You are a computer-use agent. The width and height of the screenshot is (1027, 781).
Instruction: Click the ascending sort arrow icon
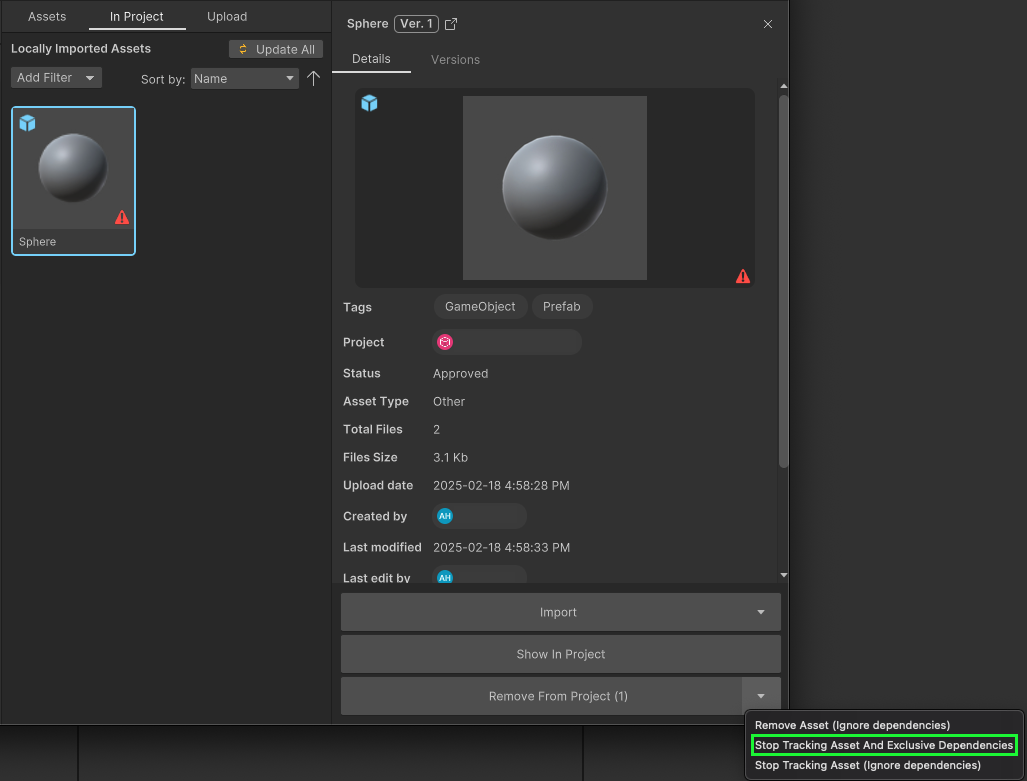tap(313, 78)
